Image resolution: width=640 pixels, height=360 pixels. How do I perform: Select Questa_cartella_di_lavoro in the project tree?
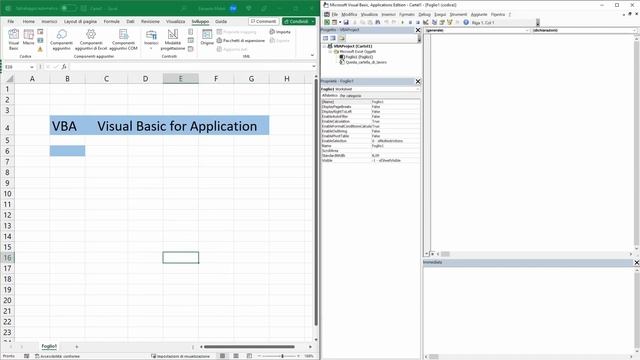point(363,62)
